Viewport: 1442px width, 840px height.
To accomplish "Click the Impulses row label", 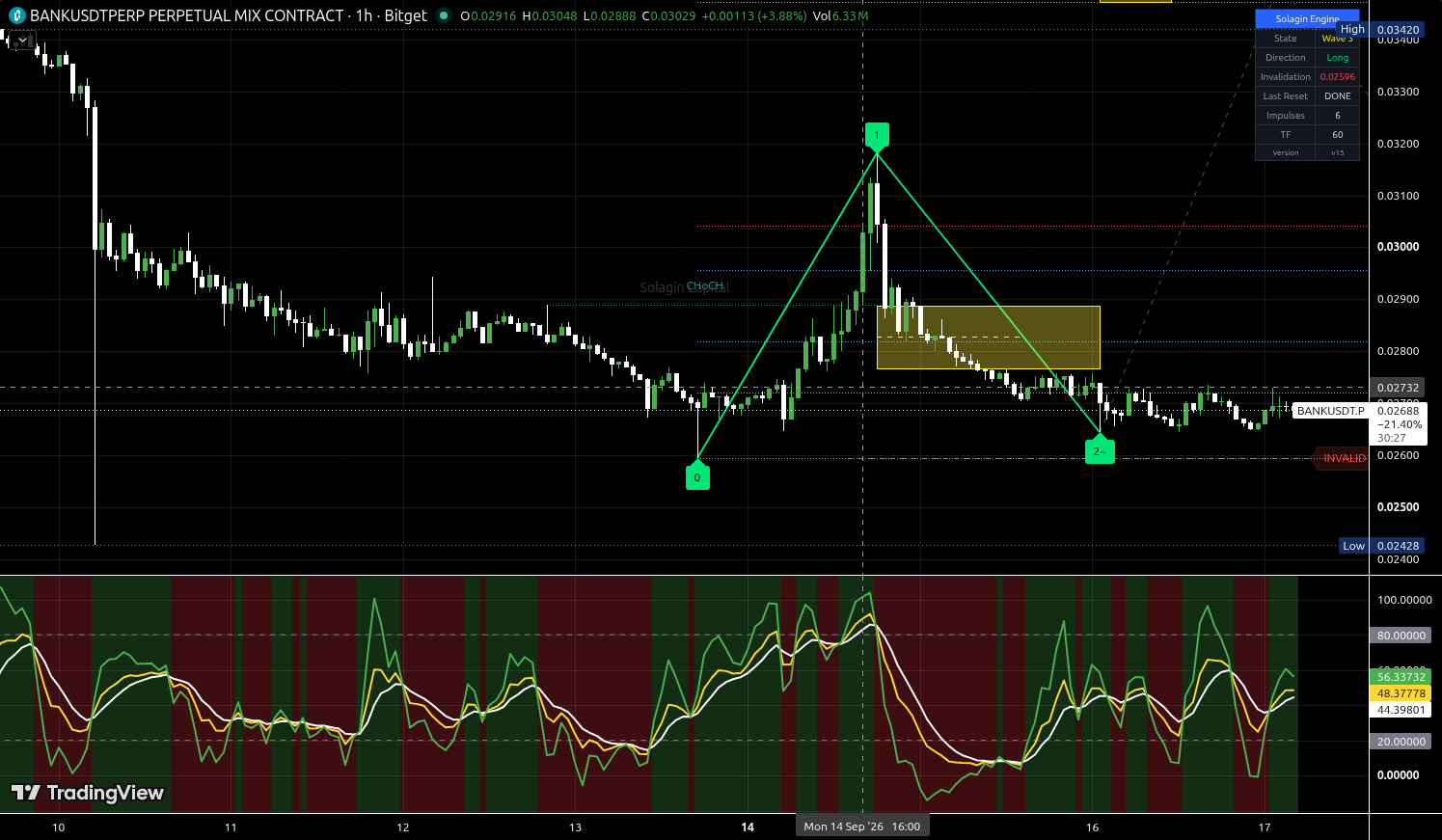I will pyautogui.click(x=1286, y=116).
